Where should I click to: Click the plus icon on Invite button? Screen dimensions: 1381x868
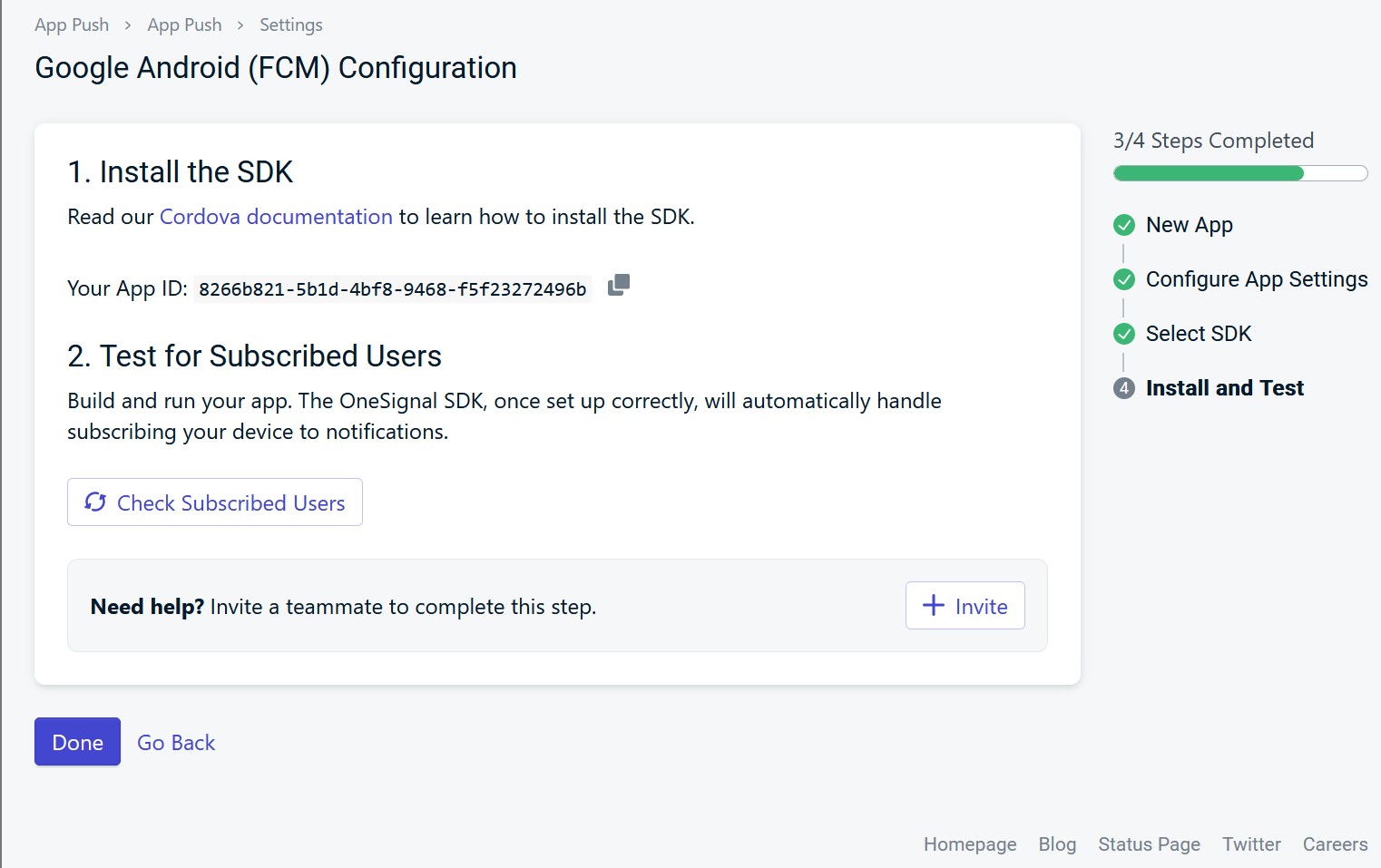click(x=933, y=605)
